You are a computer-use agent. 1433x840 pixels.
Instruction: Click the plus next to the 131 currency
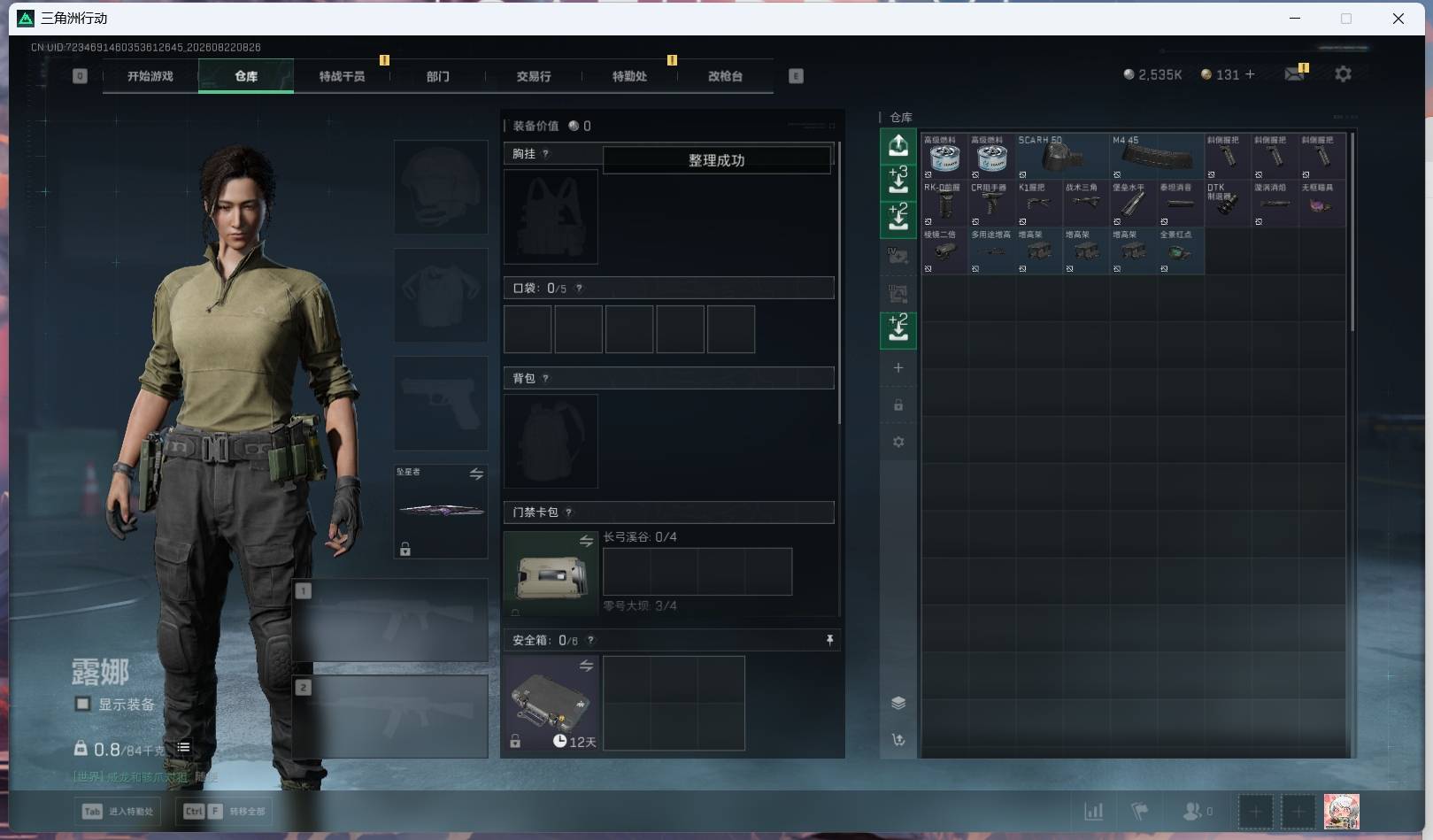(x=1250, y=74)
